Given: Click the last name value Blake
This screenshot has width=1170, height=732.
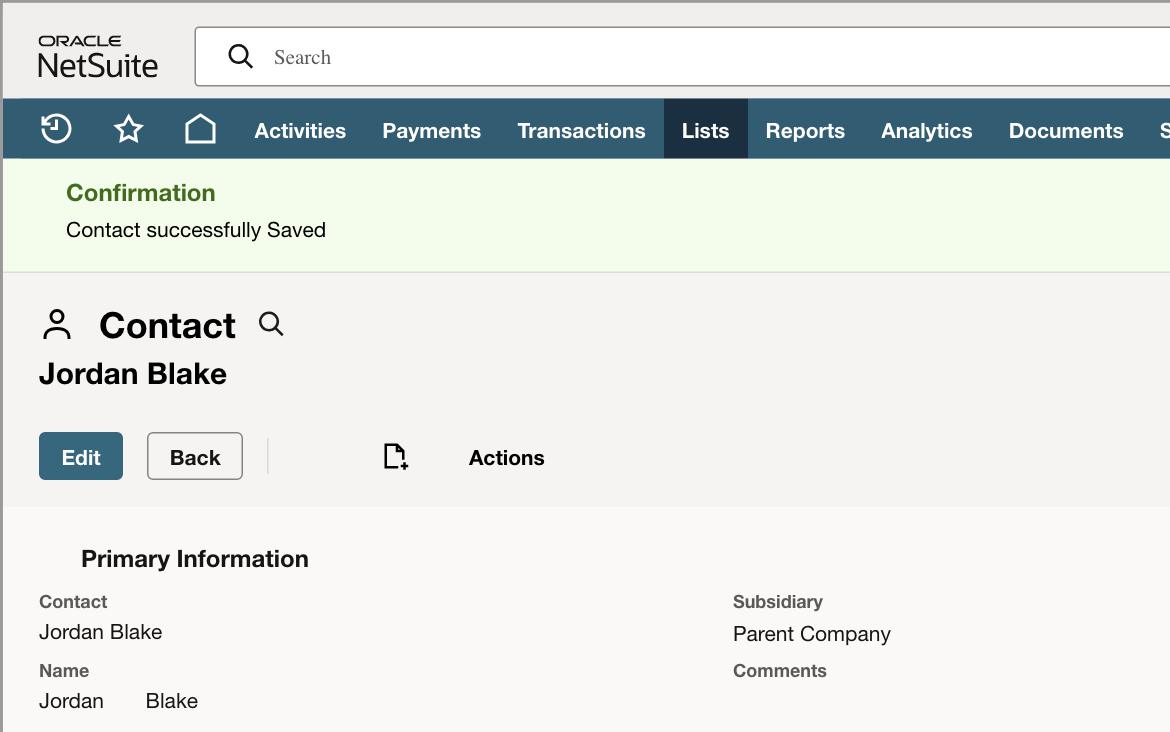Looking at the screenshot, I should [x=172, y=701].
